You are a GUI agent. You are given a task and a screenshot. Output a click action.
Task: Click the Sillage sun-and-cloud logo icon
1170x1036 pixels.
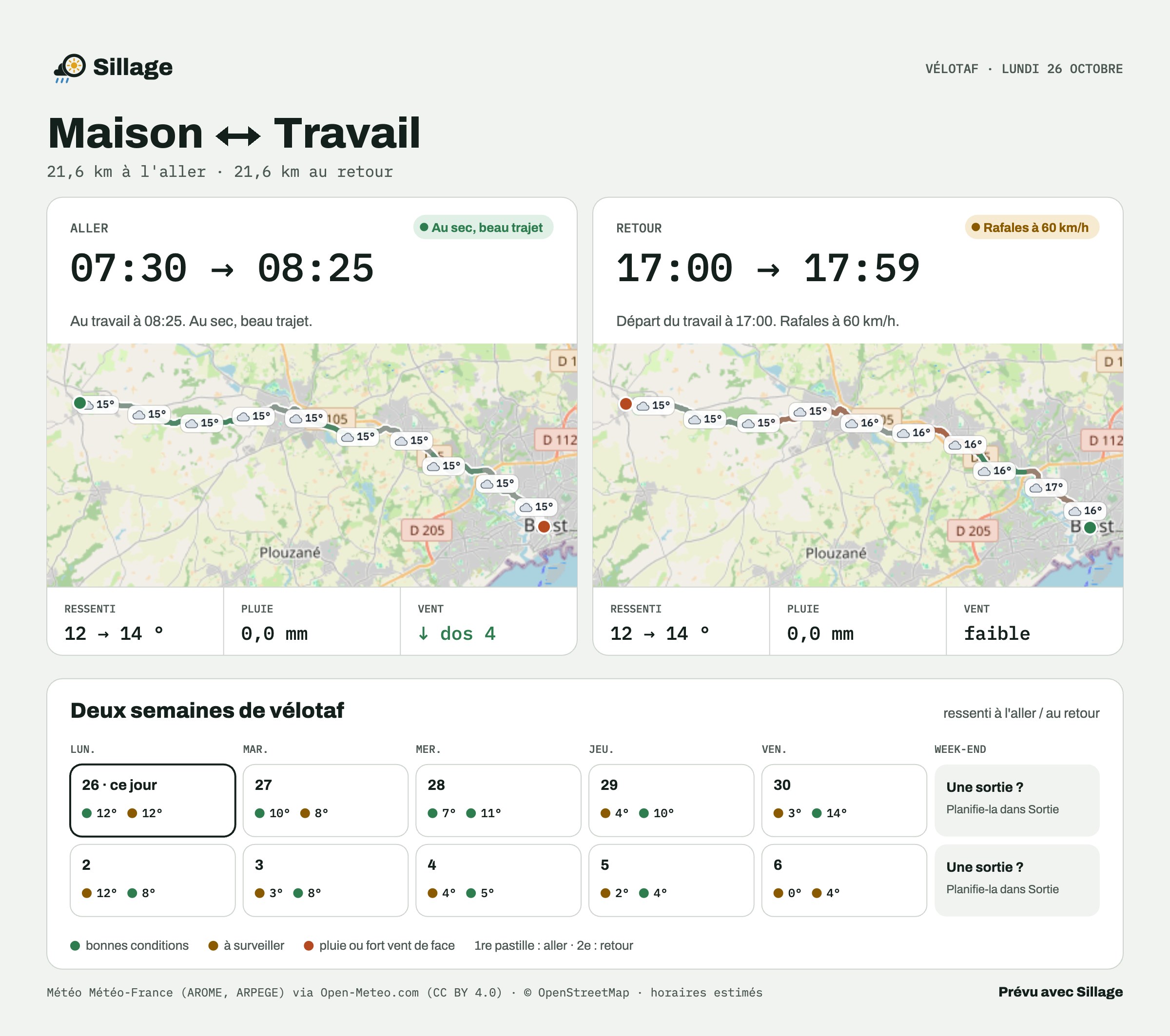69,68
